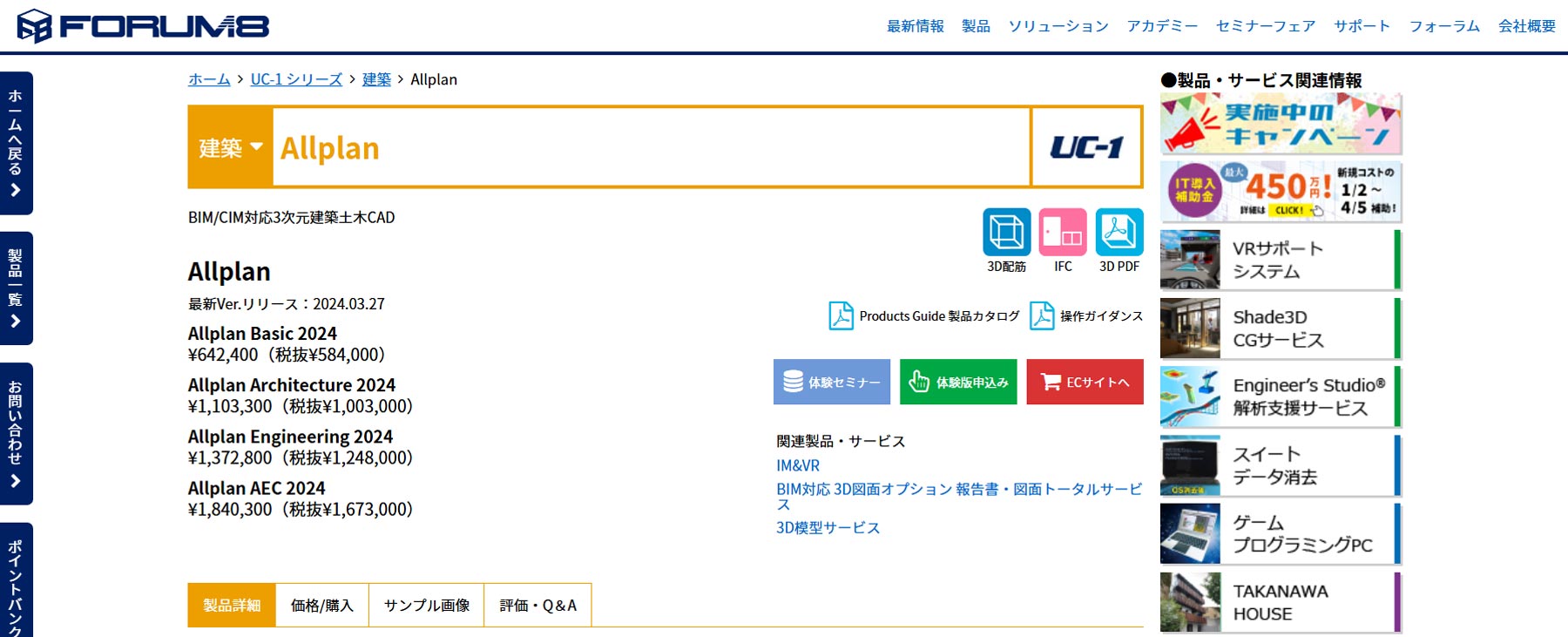Go to ECサイトへ button
Viewport: 1568px width, 637px height.
pos(1085,382)
